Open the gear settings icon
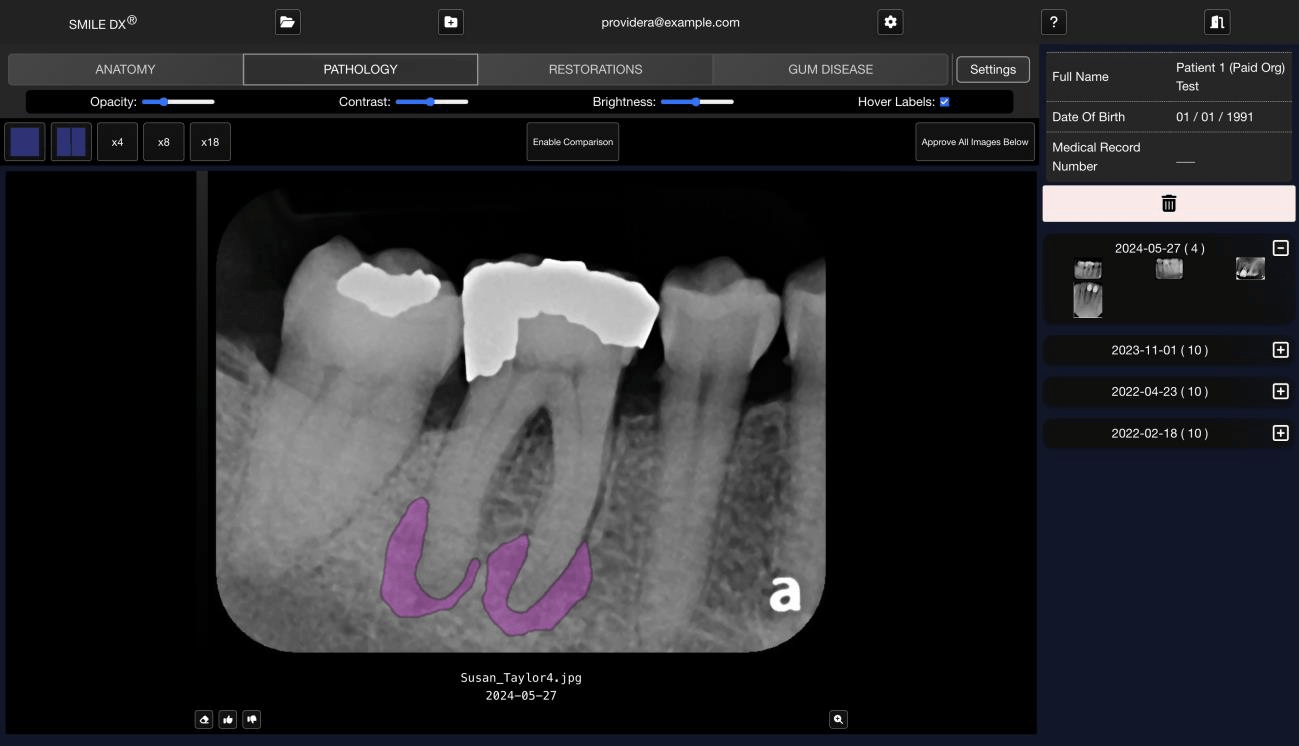Screen dimensions: 1299x746 click(890, 22)
